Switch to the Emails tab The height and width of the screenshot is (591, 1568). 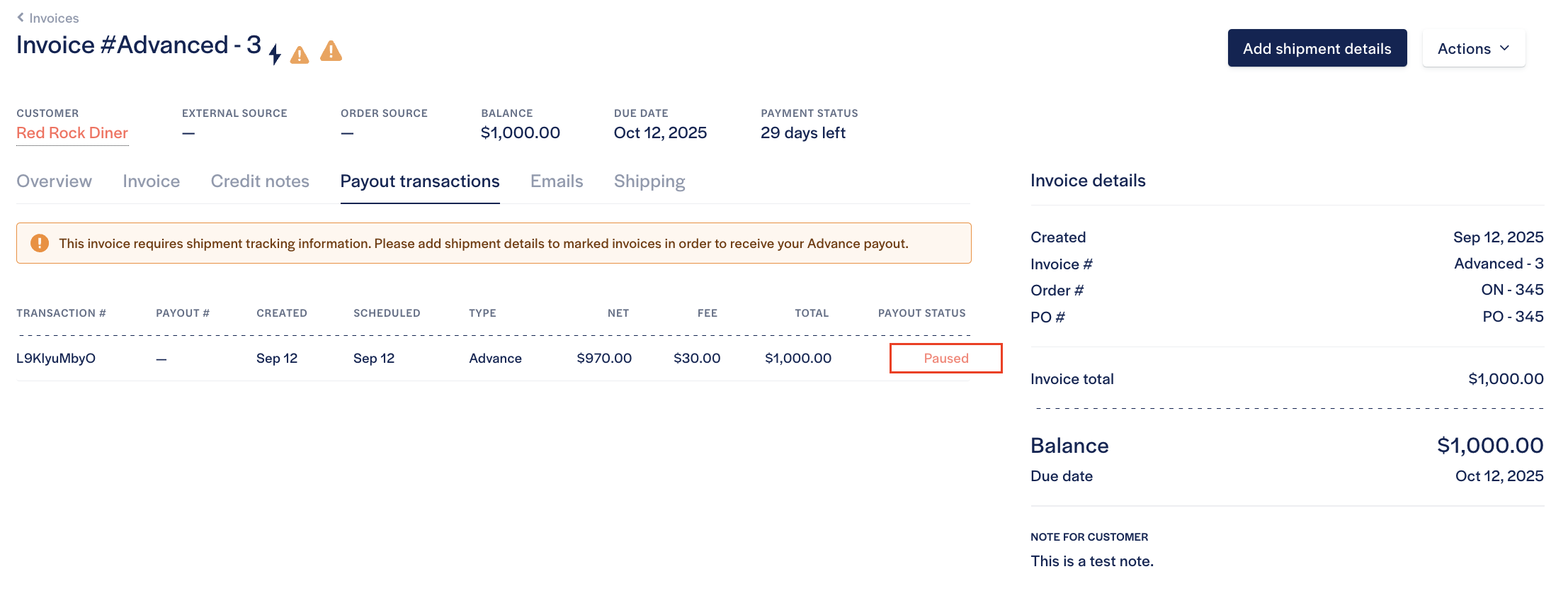tap(557, 181)
